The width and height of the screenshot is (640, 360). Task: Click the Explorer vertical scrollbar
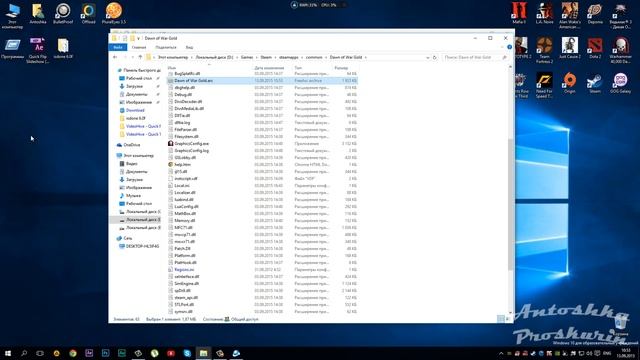tap(510, 204)
